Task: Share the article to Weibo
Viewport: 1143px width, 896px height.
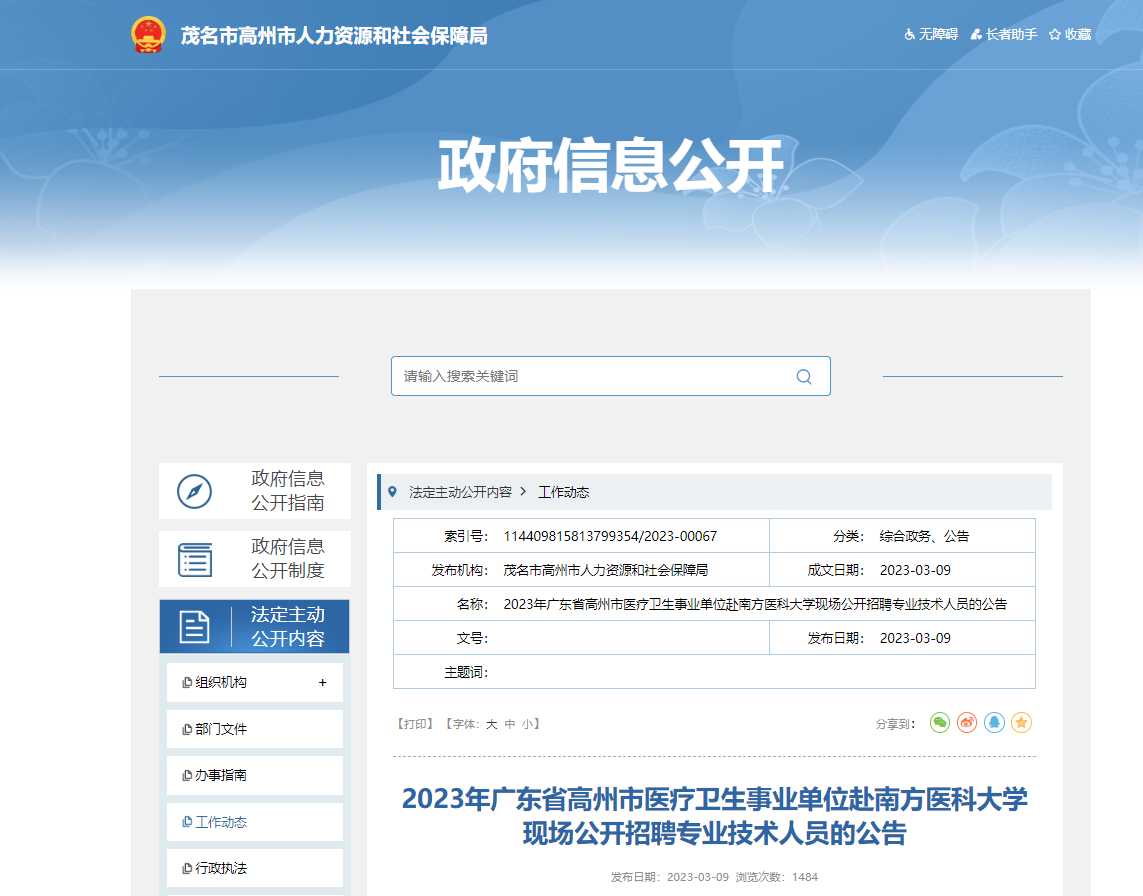Action: point(966,722)
